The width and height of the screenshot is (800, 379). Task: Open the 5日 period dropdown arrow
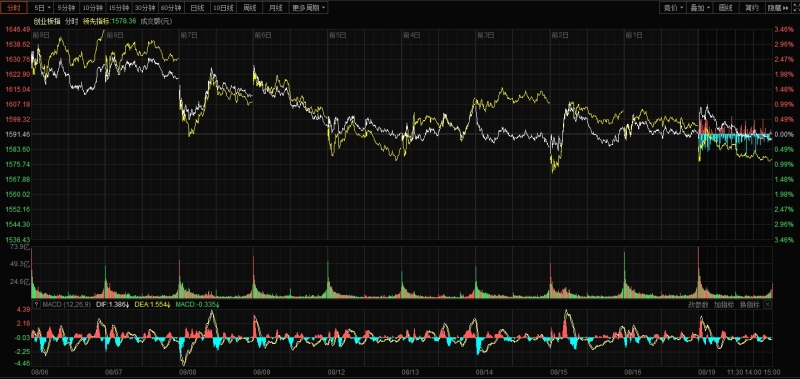coord(49,8)
